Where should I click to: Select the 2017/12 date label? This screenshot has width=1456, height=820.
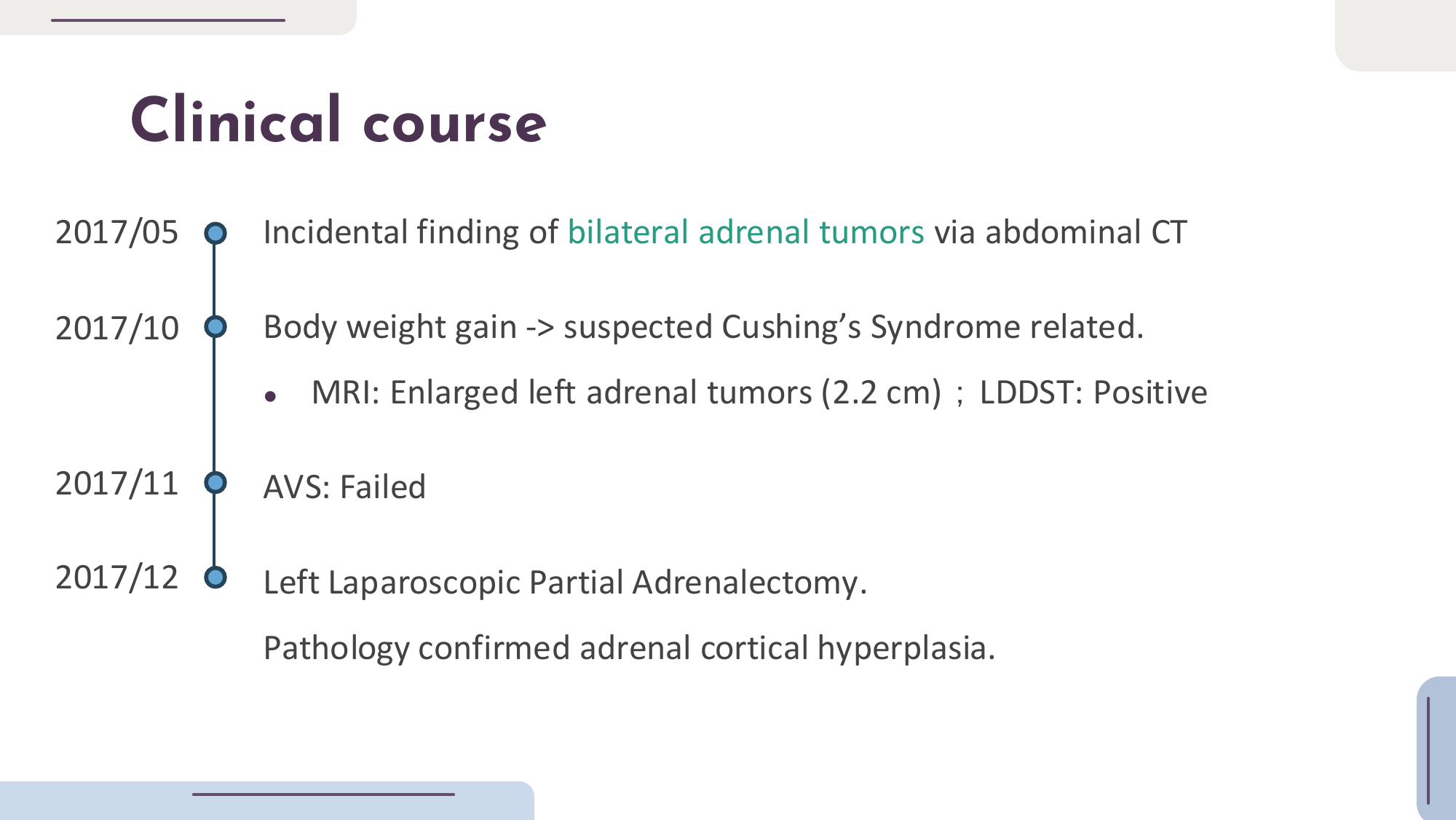tap(116, 577)
